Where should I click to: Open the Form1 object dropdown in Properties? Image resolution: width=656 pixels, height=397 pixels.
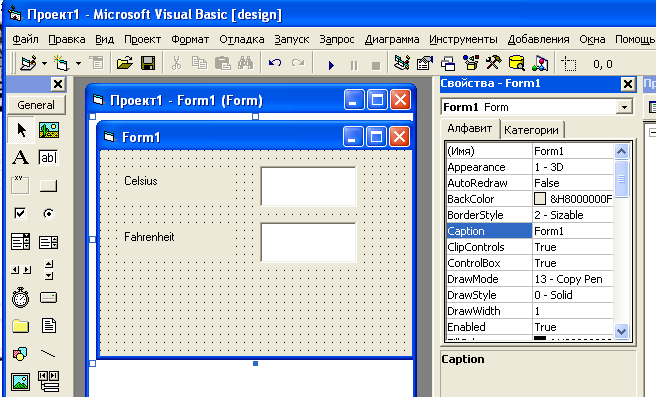click(x=624, y=108)
